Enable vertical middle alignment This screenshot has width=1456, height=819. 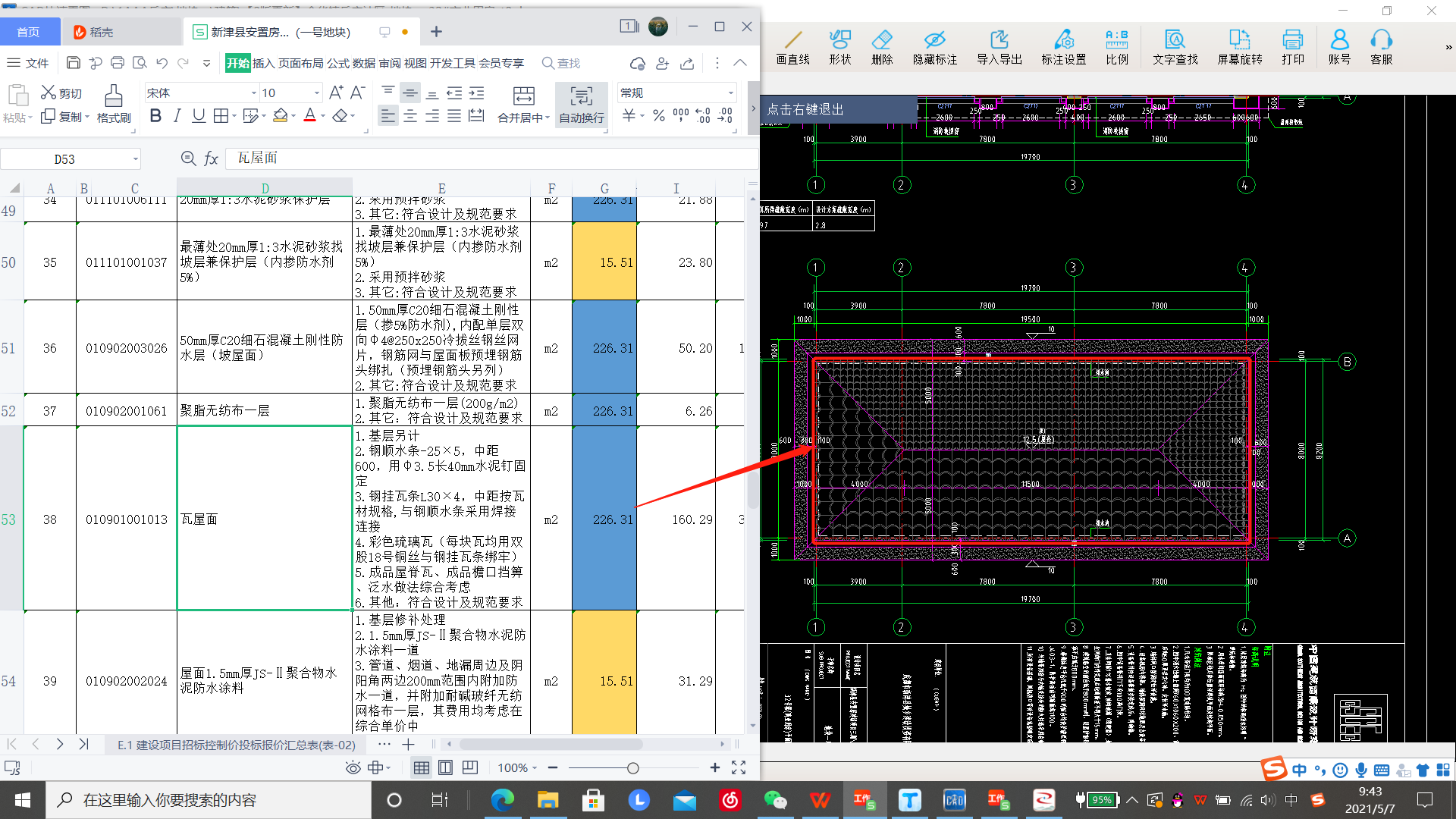click(410, 93)
